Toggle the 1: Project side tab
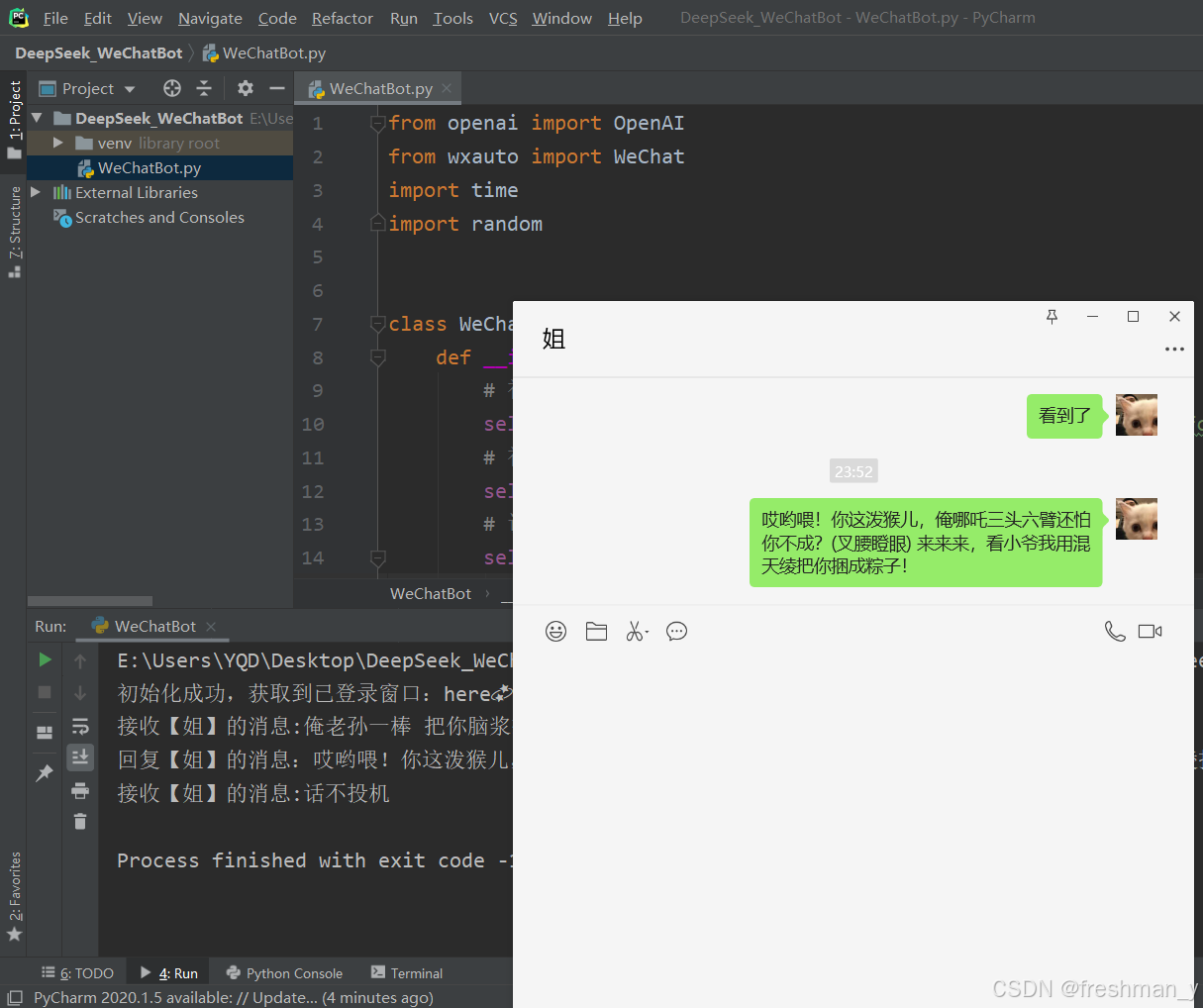This screenshot has height=1008, width=1203. click(x=14, y=120)
